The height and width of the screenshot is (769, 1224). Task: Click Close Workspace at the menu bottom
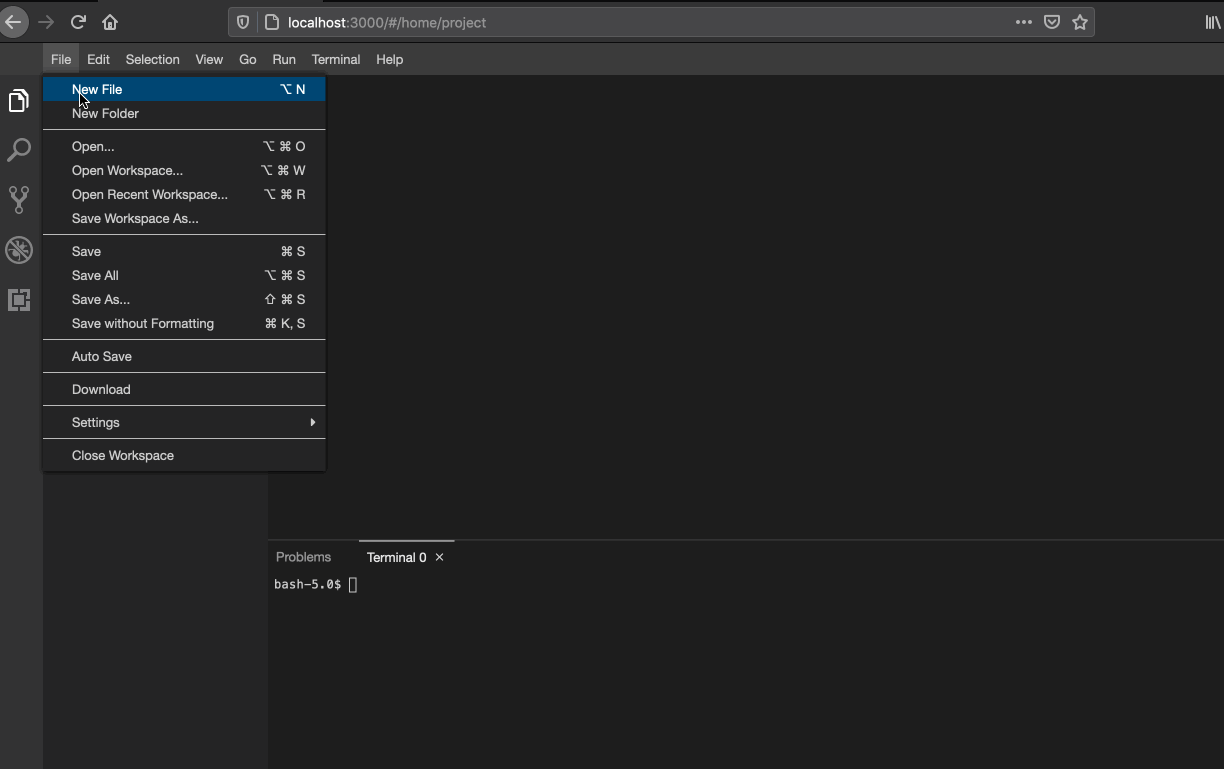122,455
